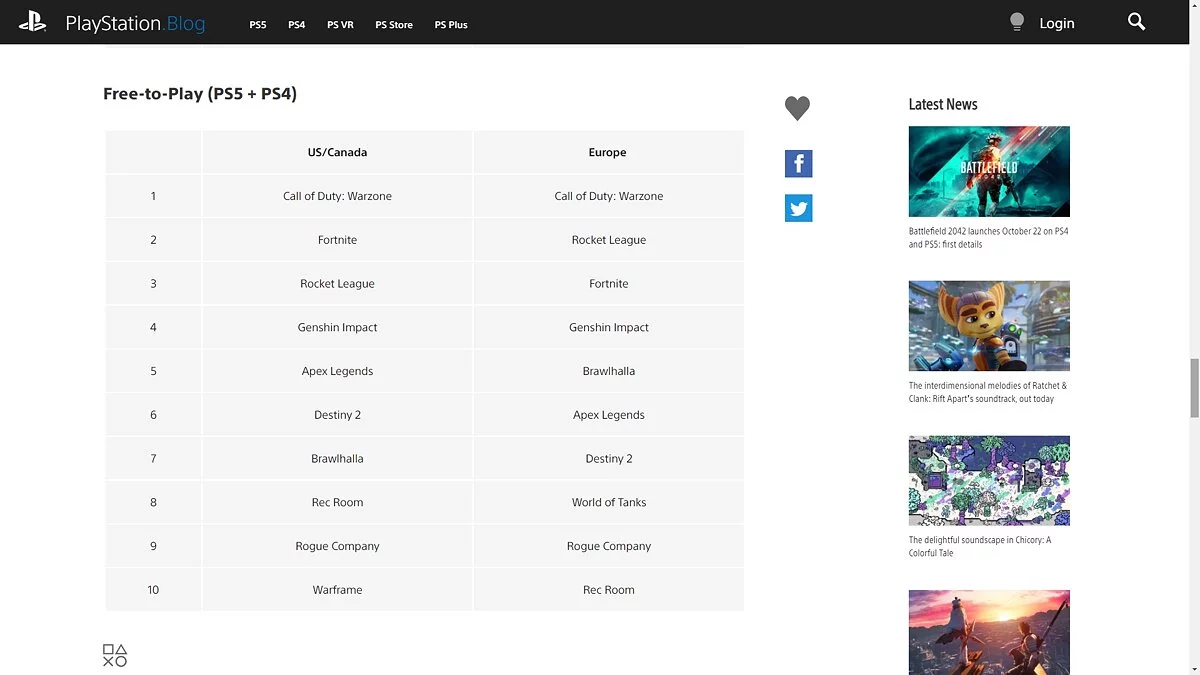The image size is (1200, 675).
Task: Click the PlayStation logo icon
Action: tap(32, 22)
